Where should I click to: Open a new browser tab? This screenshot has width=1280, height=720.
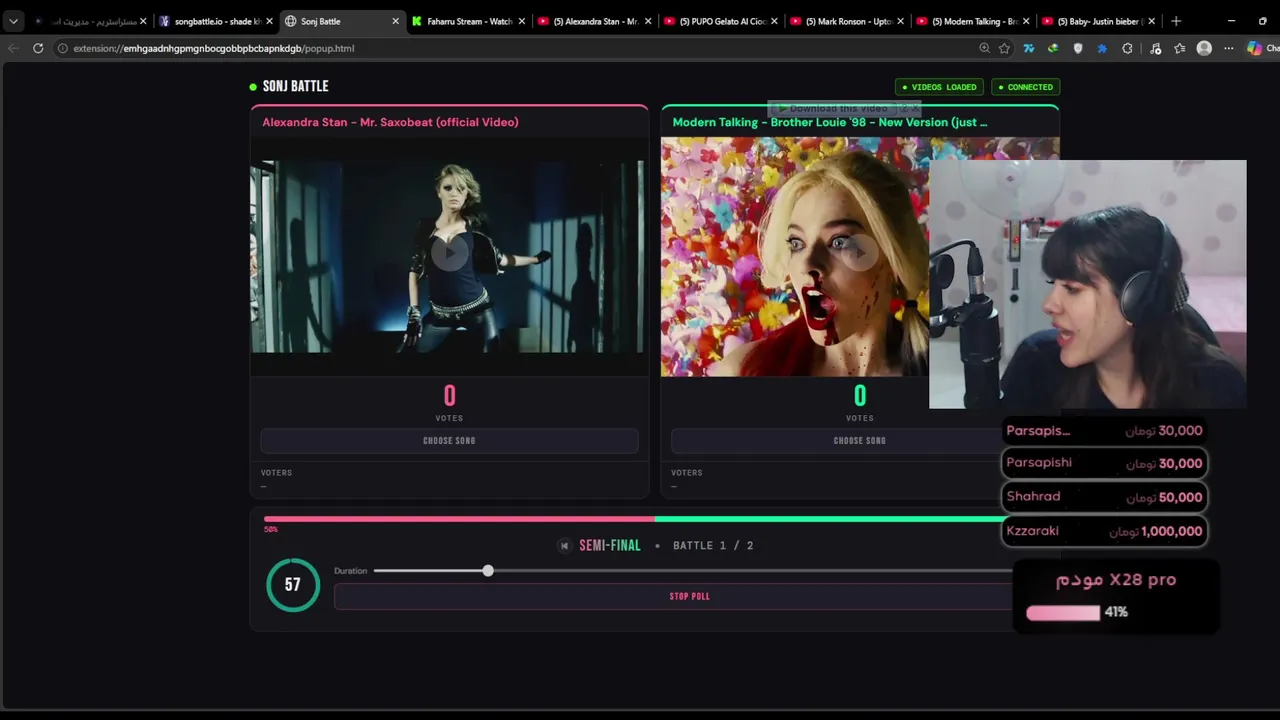tap(1176, 21)
